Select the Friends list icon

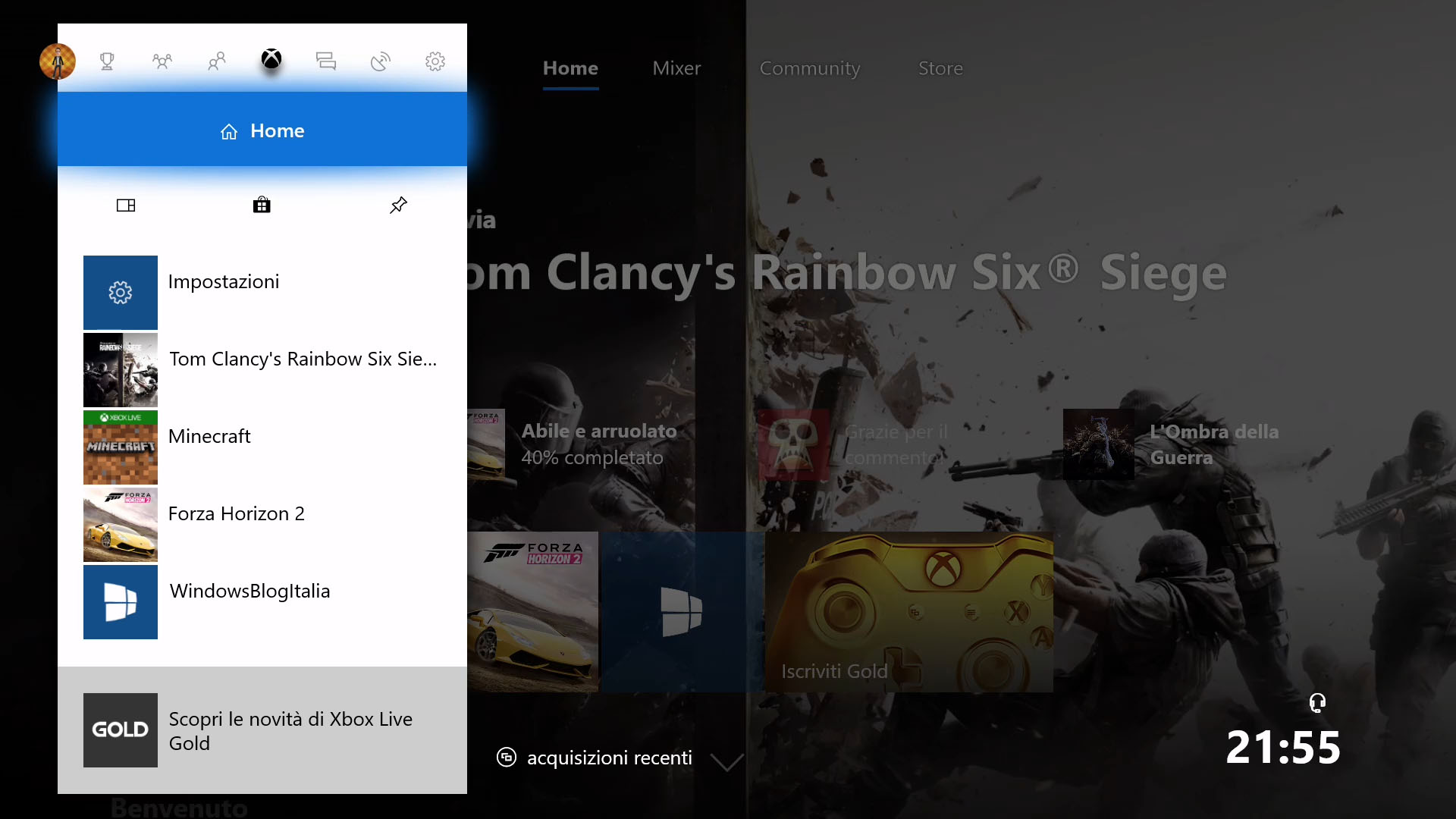click(217, 61)
